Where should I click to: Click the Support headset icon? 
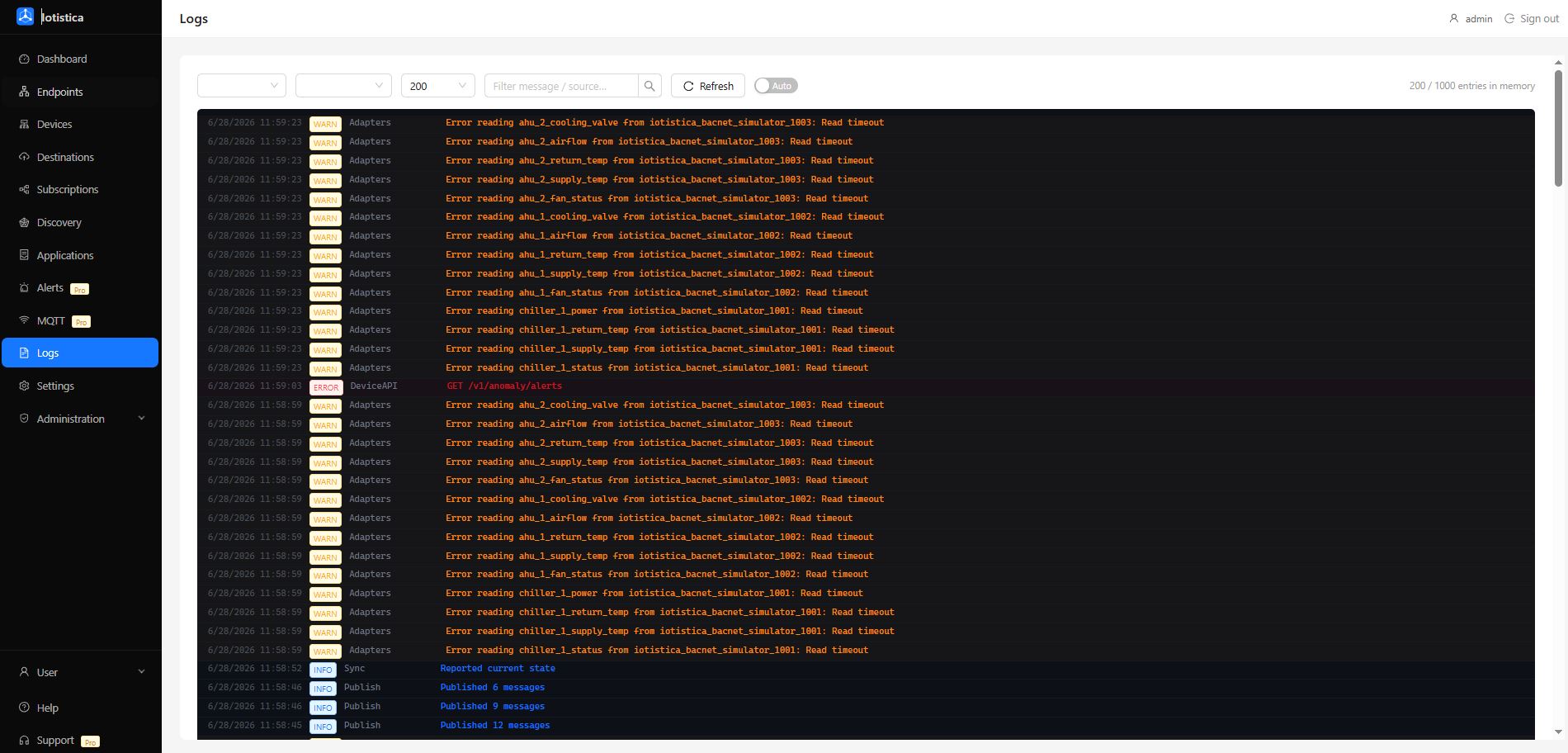(24, 740)
